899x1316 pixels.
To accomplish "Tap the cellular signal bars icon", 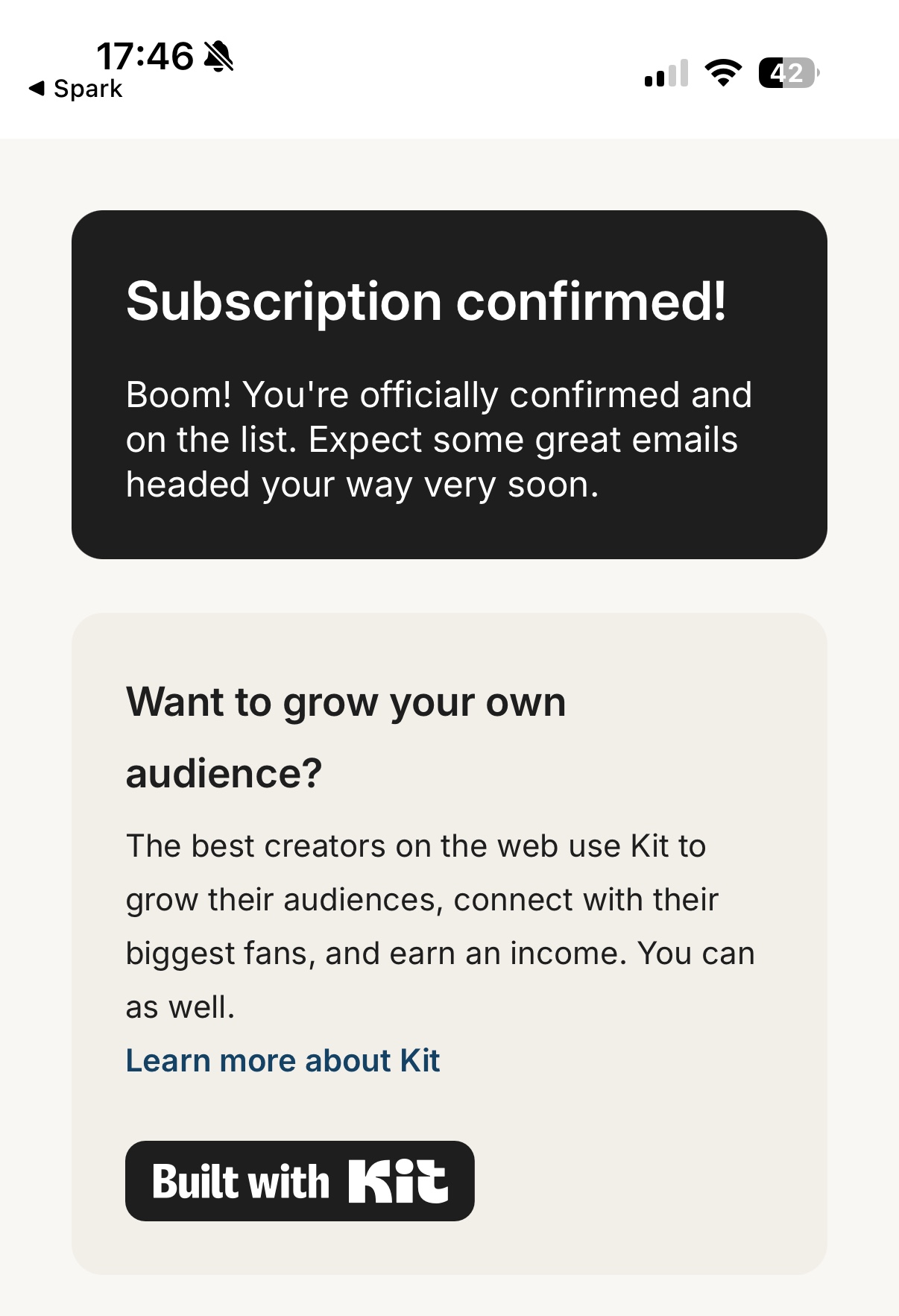I will click(666, 73).
